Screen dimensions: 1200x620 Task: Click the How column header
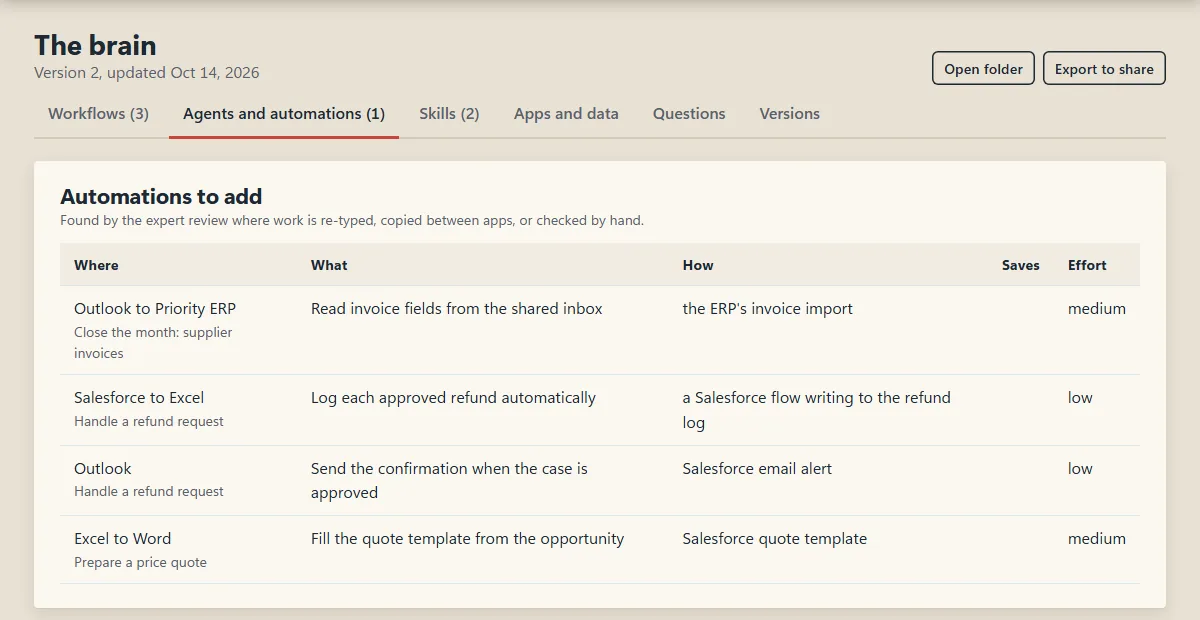(698, 265)
